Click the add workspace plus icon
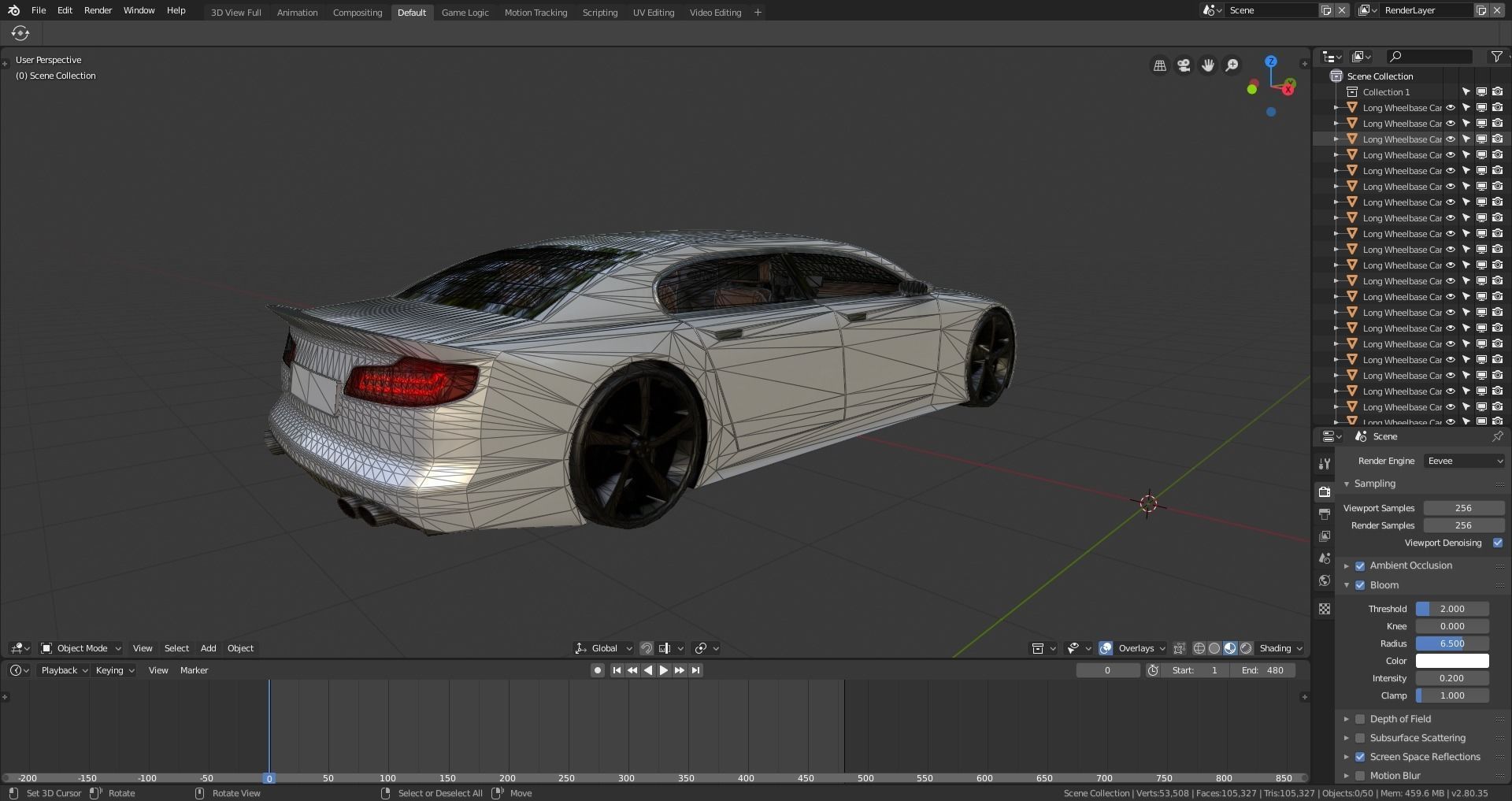 click(758, 12)
